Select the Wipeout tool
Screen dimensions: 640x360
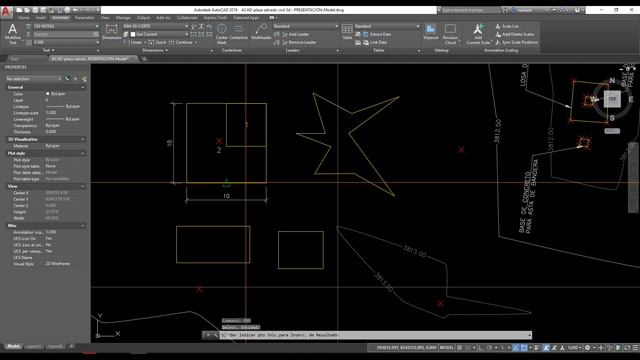431,32
